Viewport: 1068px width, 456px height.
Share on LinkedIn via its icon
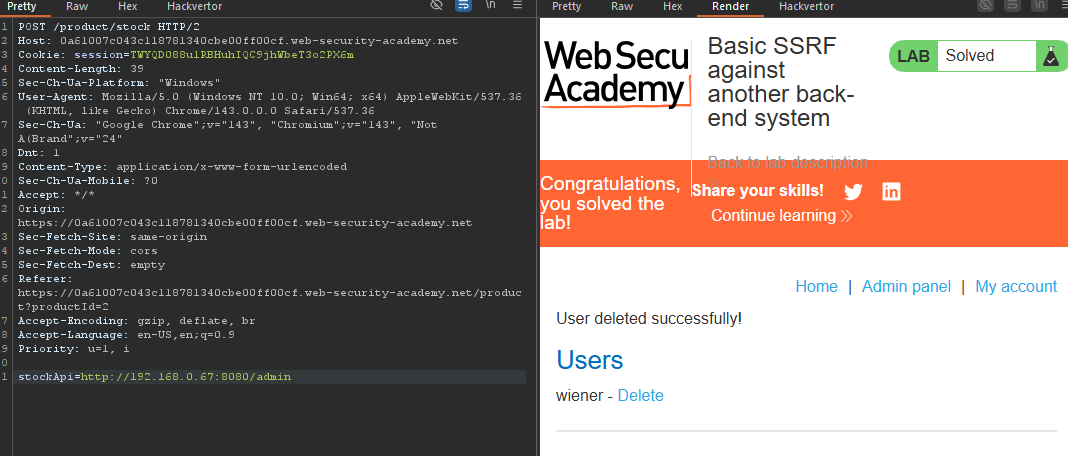[891, 192]
